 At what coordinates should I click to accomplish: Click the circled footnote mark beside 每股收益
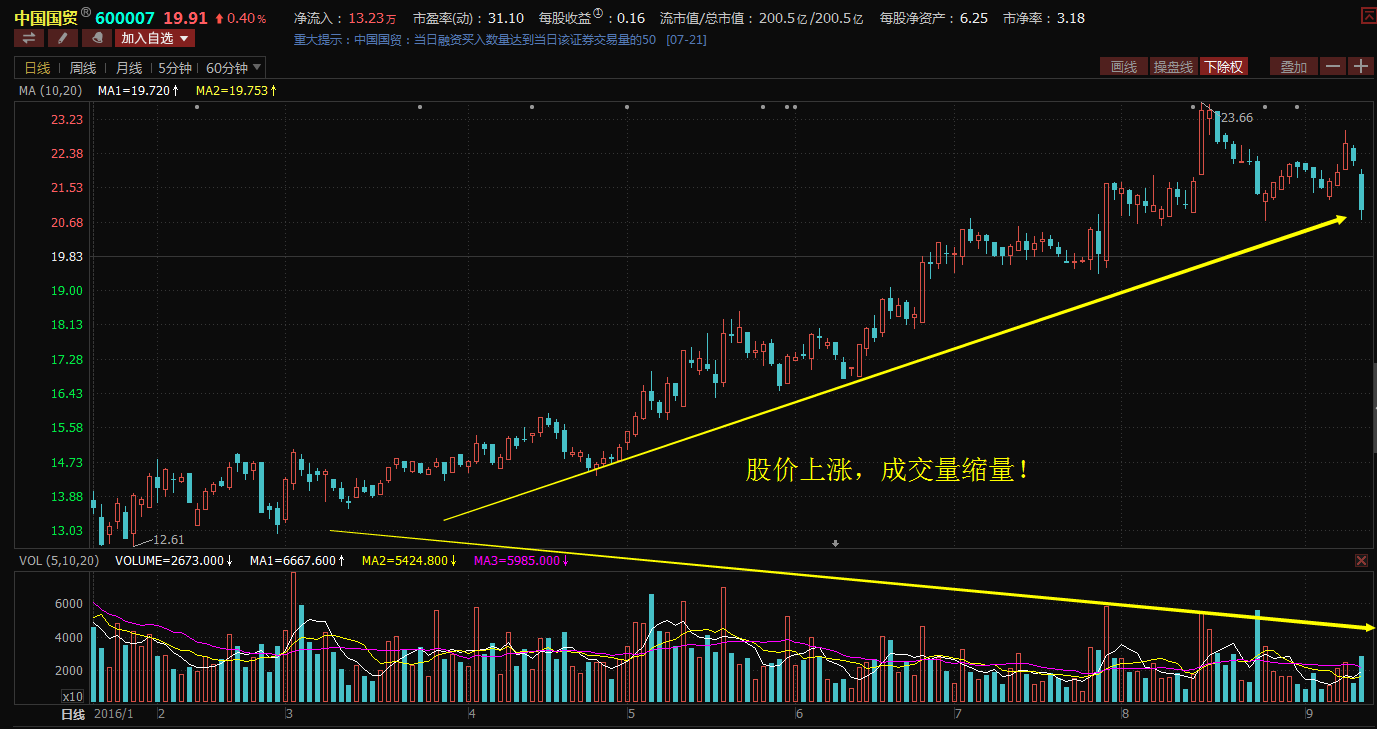(598, 14)
